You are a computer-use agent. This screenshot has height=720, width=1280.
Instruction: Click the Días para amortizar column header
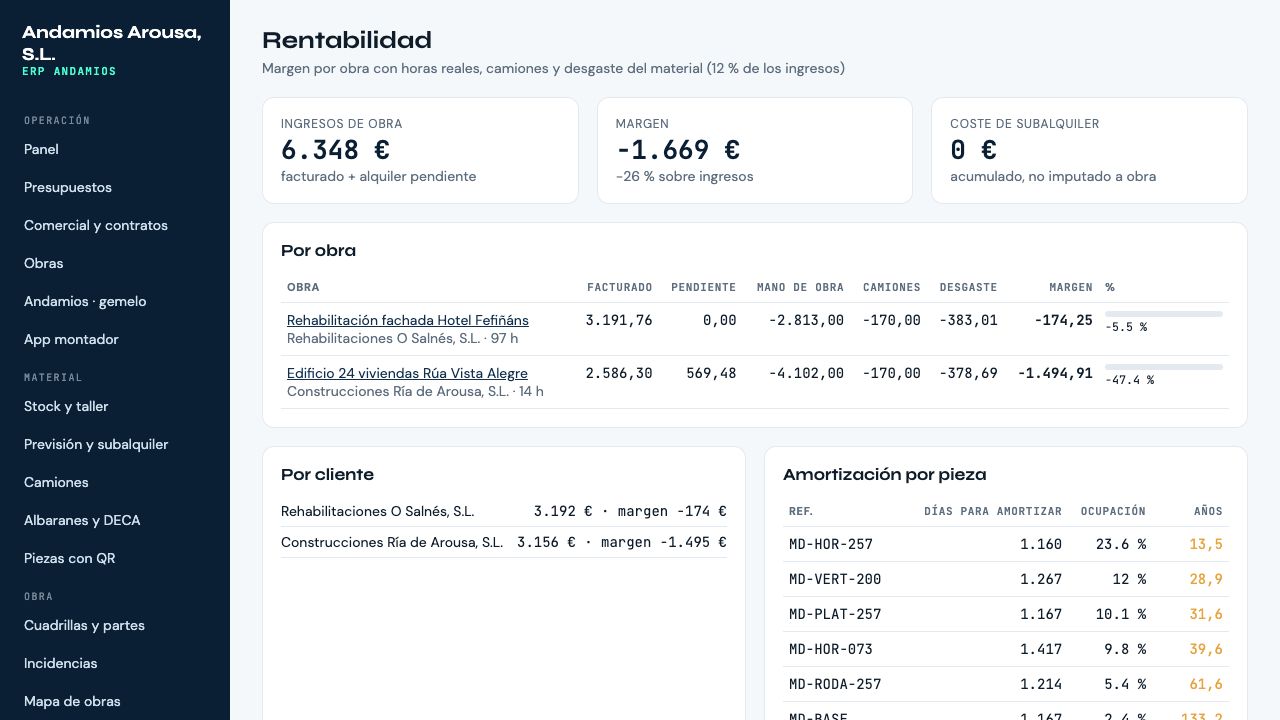coord(993,511)
